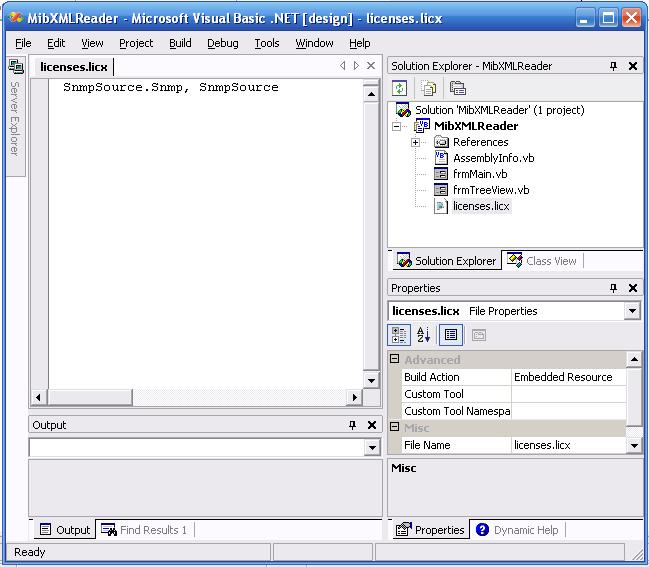Select AssemblyInfo.vb file
This screenshot has height=567, width=649.
(493, 158)
